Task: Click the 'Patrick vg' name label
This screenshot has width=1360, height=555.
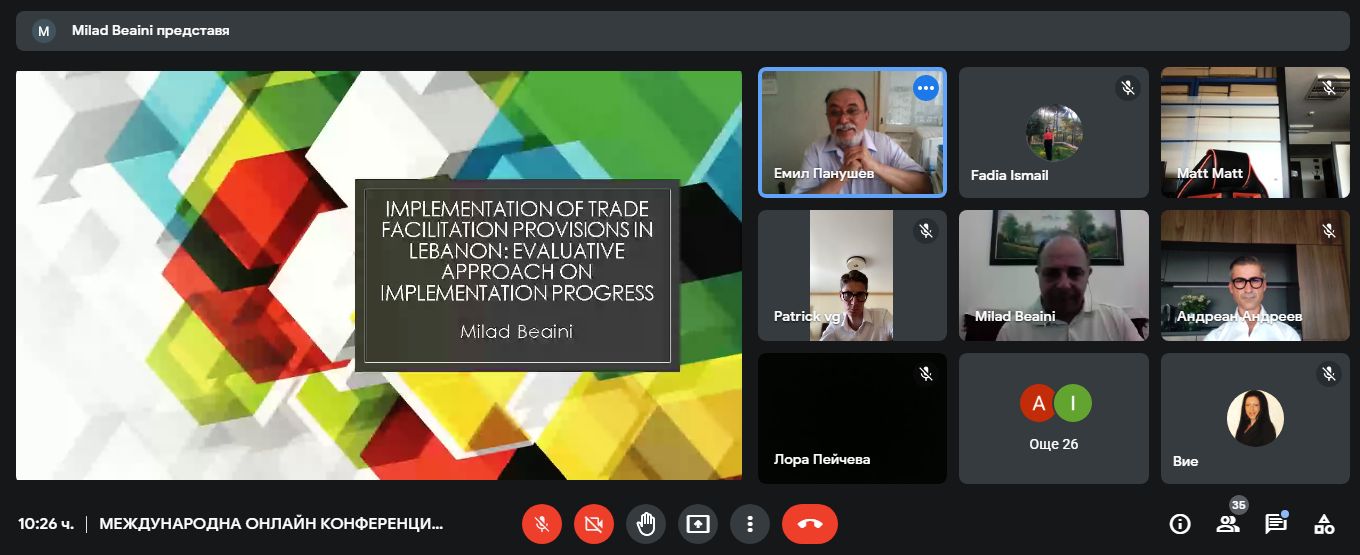Action: tap(807, 317)
